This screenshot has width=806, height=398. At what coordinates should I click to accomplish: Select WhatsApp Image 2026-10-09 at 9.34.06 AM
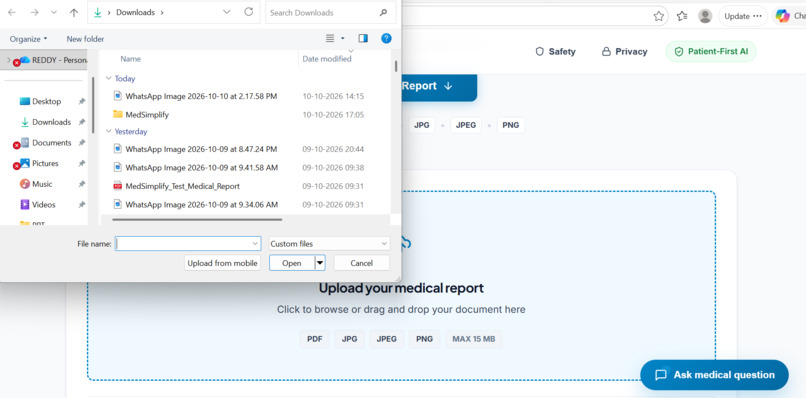(202, 205)
